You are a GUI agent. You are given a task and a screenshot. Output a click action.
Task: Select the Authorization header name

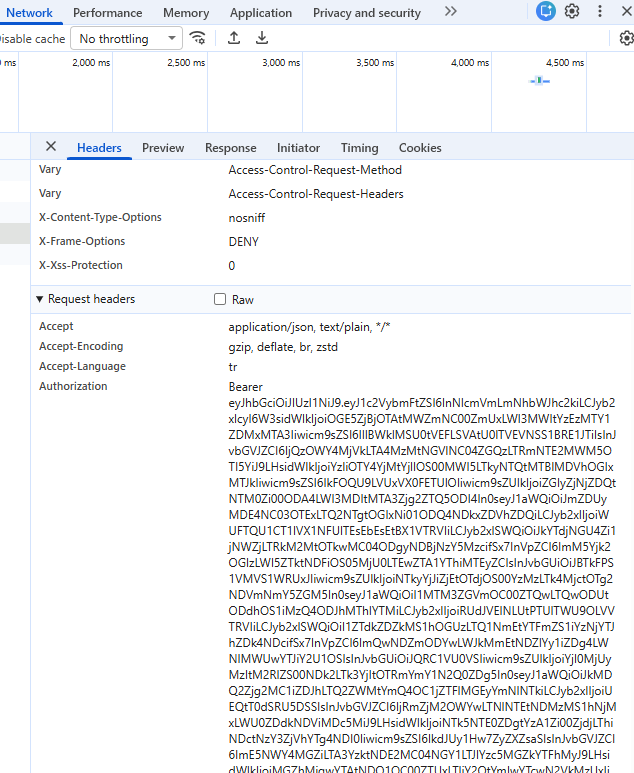coord(73,386)
